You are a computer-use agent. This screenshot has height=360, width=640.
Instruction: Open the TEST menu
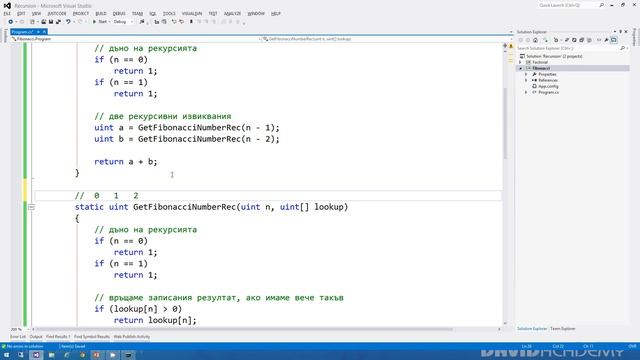(x=213, y=13)
